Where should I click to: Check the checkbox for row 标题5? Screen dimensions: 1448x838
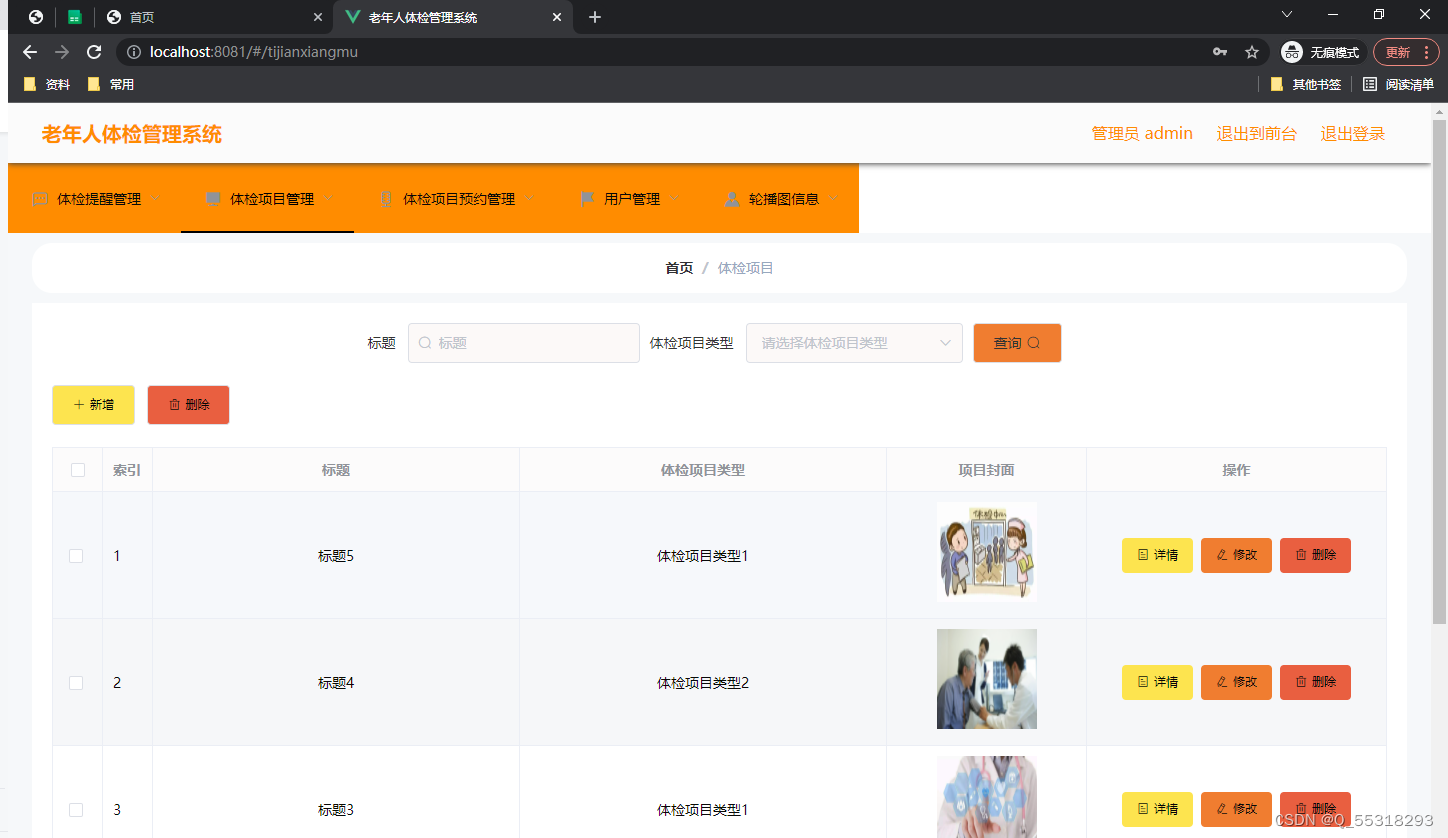[76, 556]
